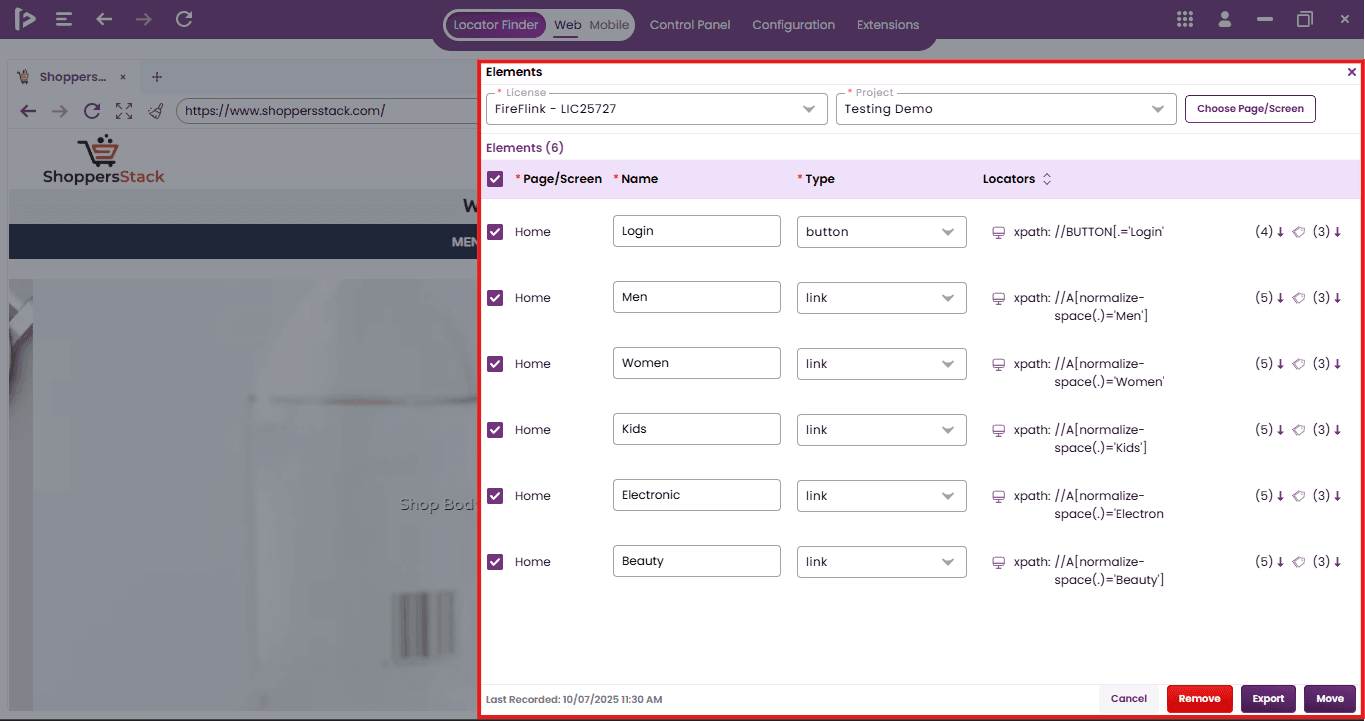Click the Export button
The image size is (1365, 721).
(x=1268, y=699)
